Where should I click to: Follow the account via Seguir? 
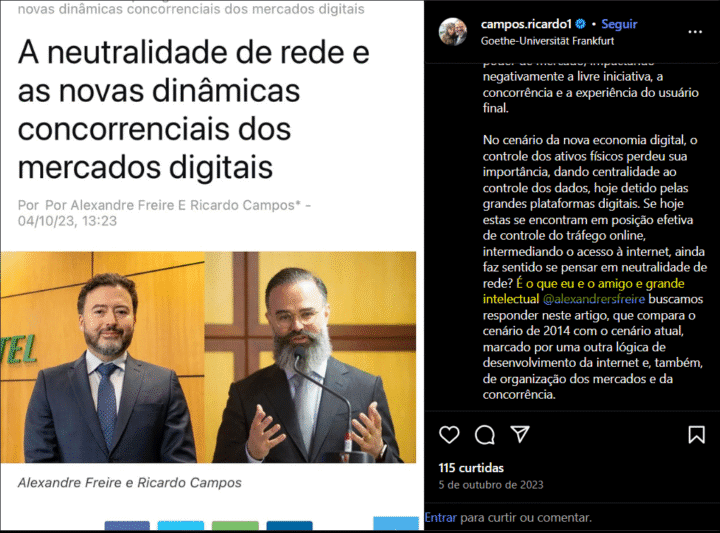pyautogui.click(x=619, y=24)
